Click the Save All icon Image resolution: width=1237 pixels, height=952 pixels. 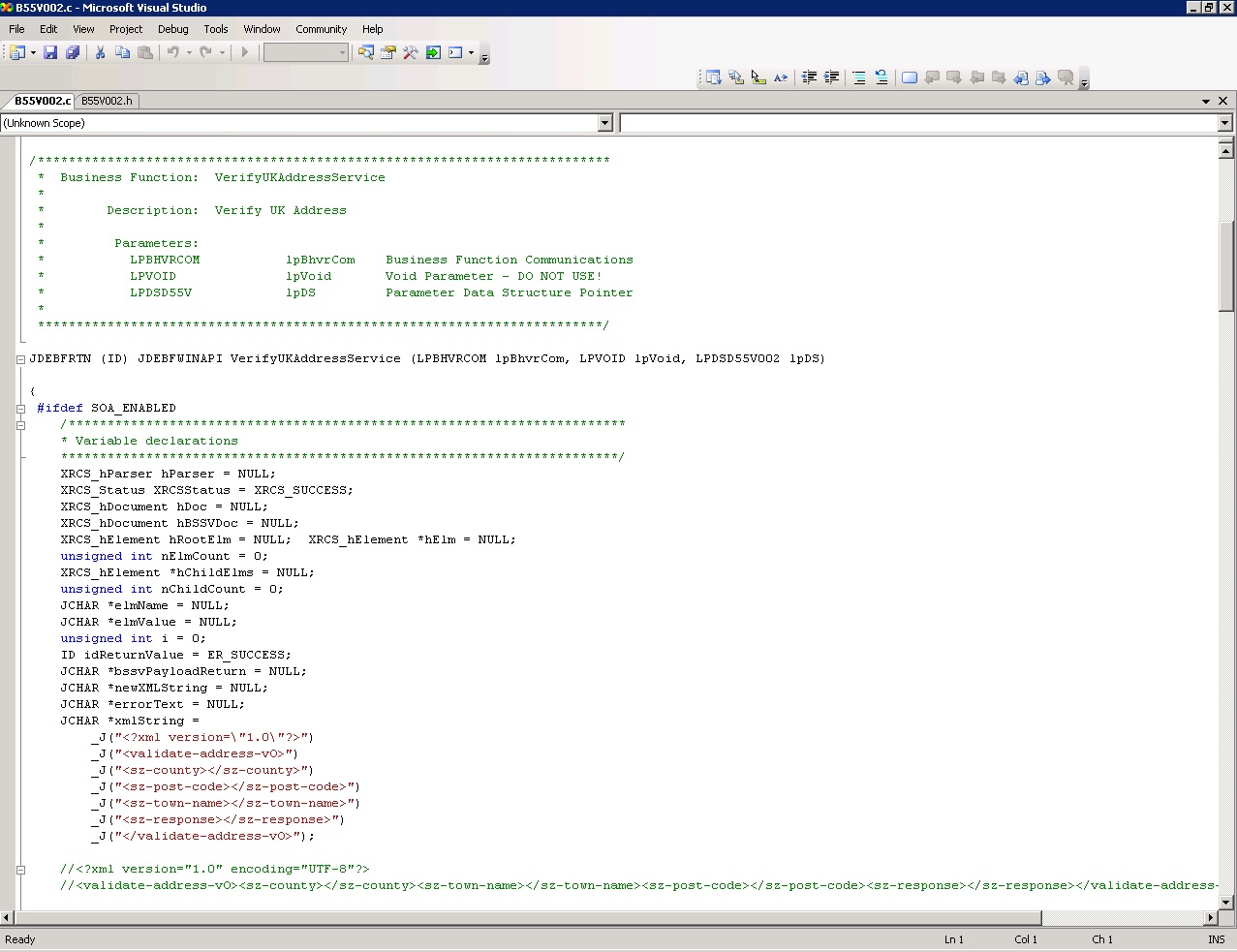point(73,52)
